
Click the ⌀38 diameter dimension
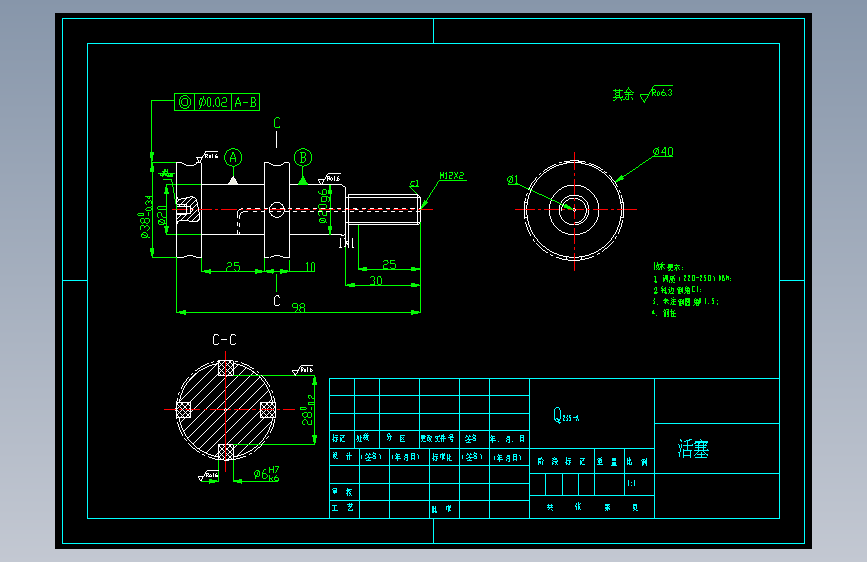pyautogui.click(x=145, y=217)
